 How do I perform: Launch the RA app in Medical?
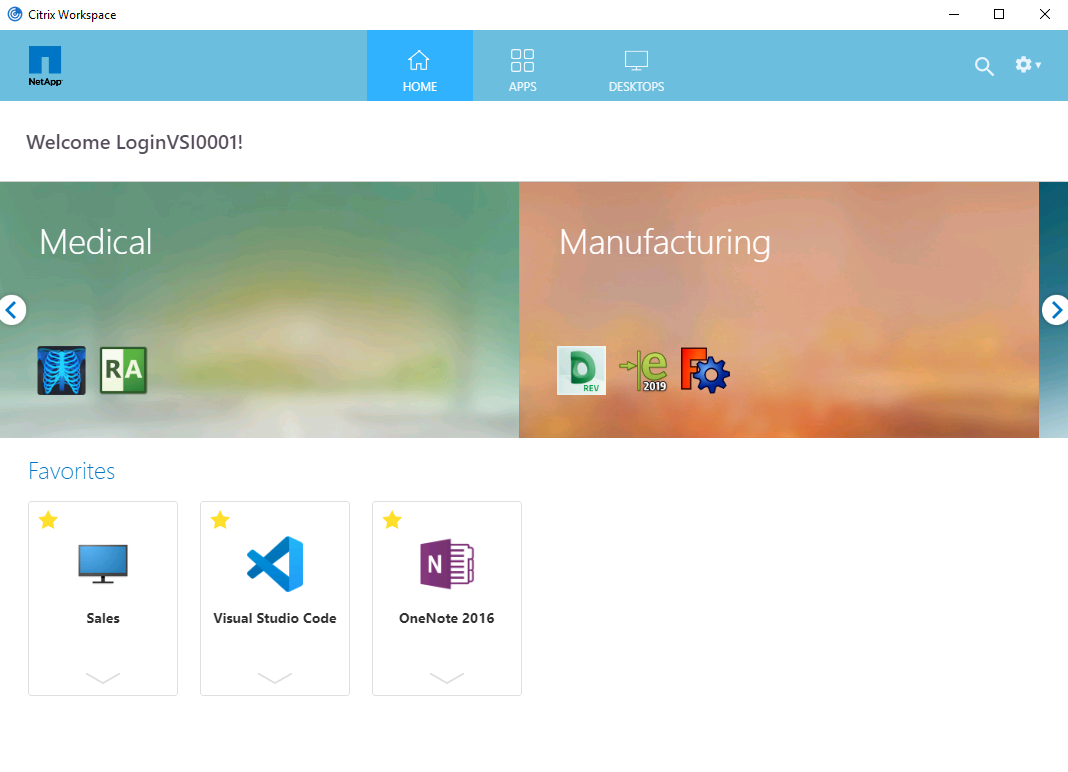[123, 370]
